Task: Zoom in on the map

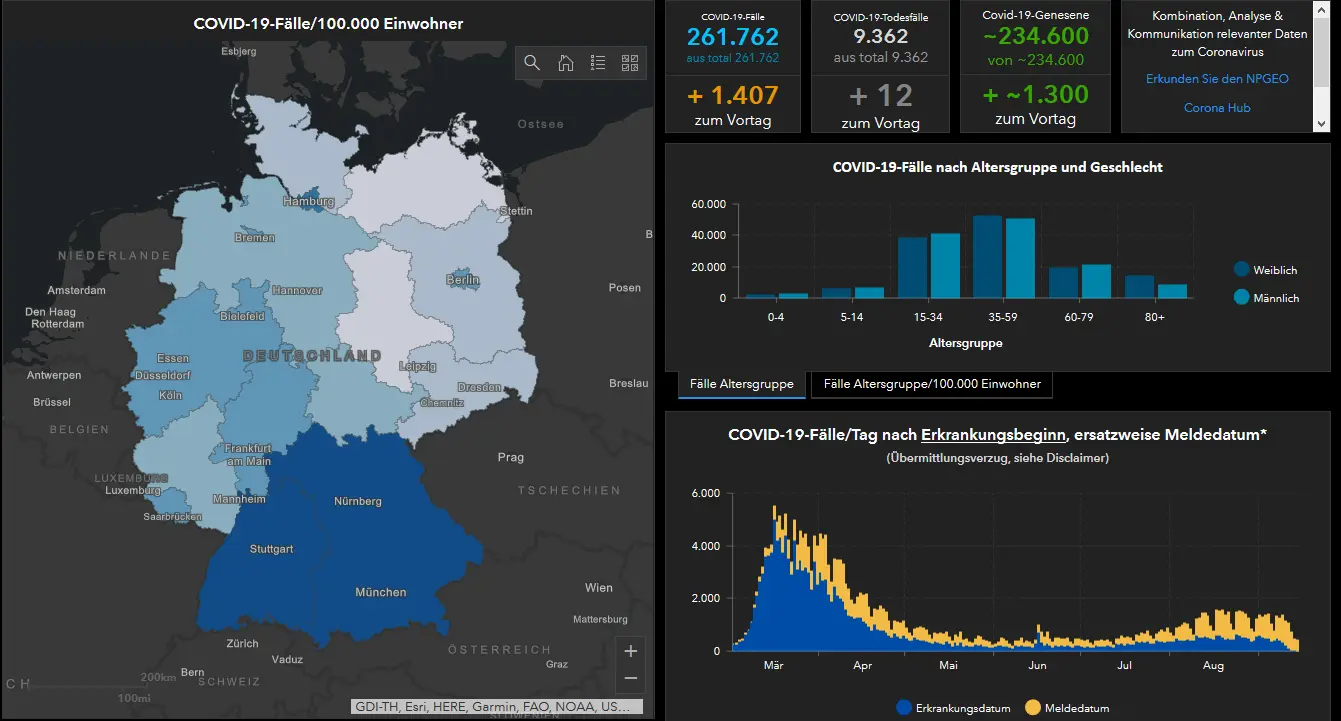Action: tap(630, 651)
